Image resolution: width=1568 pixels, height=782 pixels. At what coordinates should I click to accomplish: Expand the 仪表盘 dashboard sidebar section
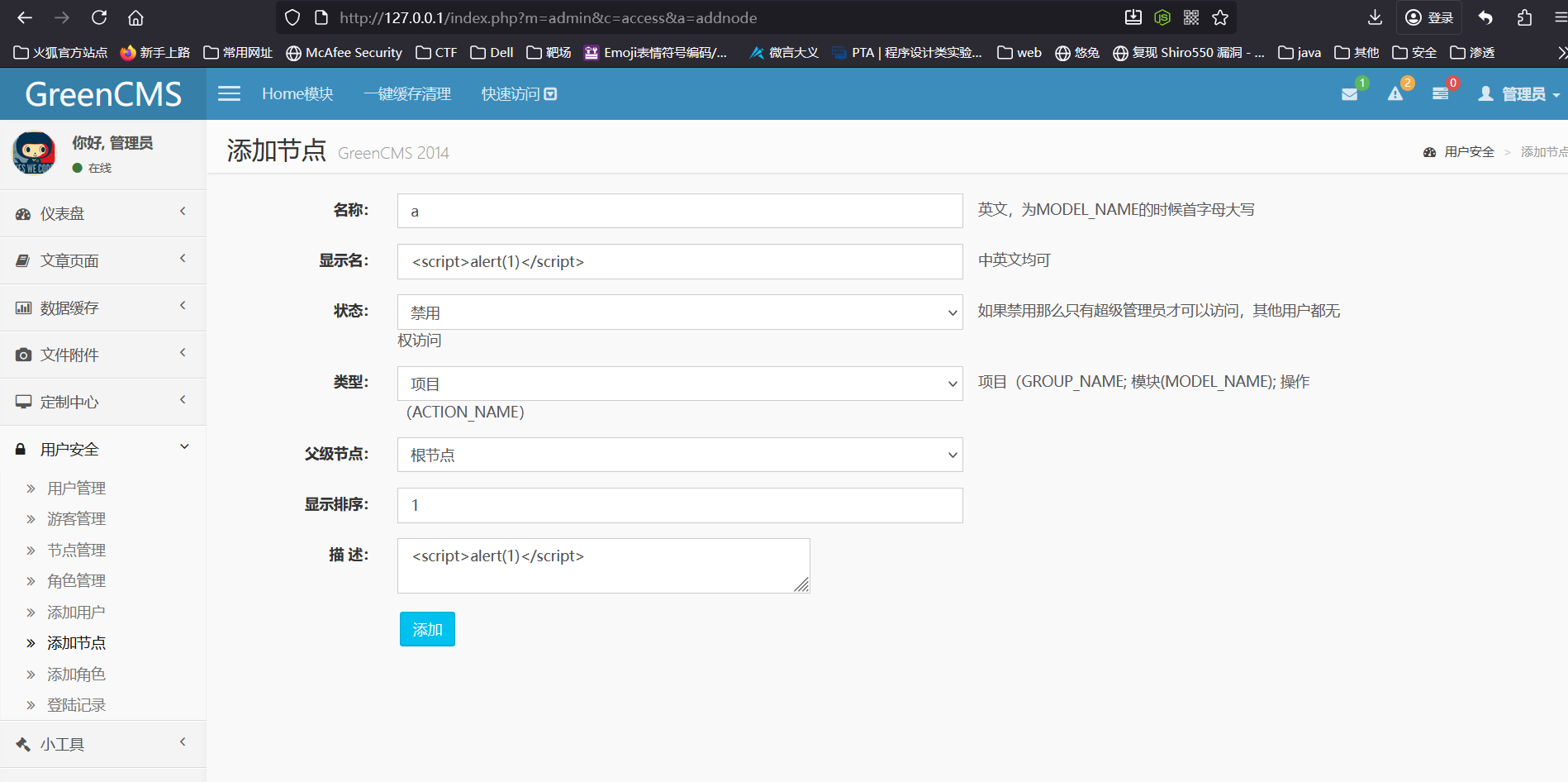pyautogui.click(x=102, y=213)
